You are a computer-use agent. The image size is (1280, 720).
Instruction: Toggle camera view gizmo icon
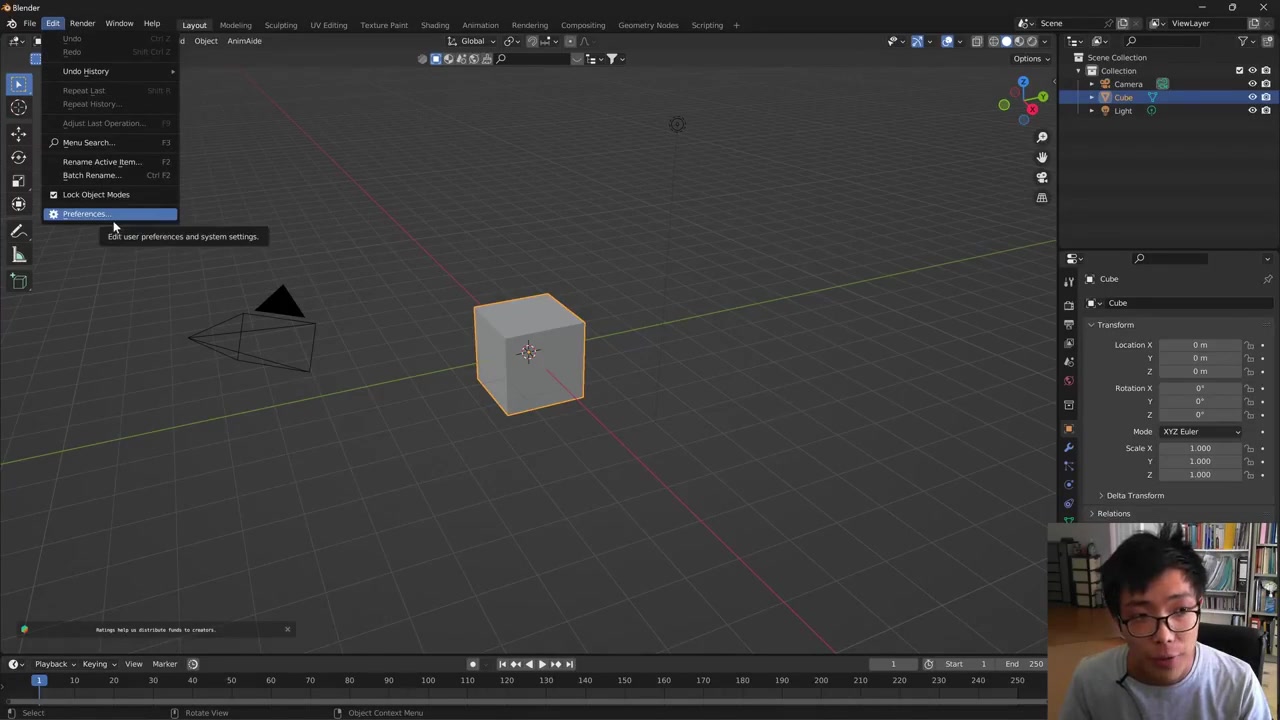[1041, 177]
